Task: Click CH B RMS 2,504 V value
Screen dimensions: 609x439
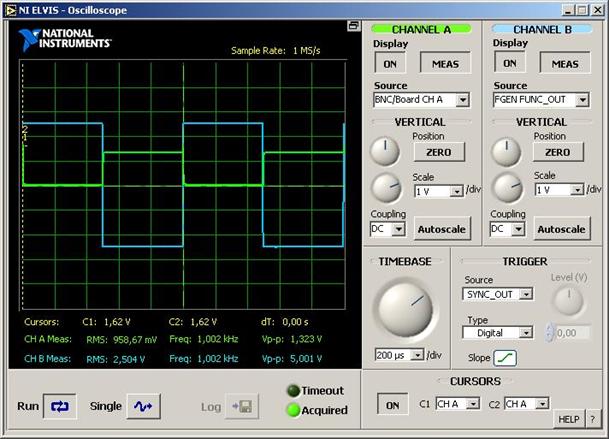Action: pos(129,359)
